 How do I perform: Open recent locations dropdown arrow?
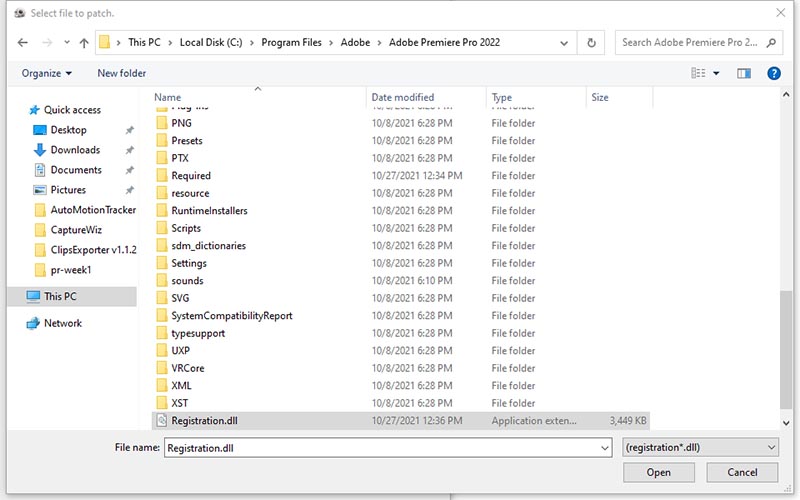[x=67, y=42]
